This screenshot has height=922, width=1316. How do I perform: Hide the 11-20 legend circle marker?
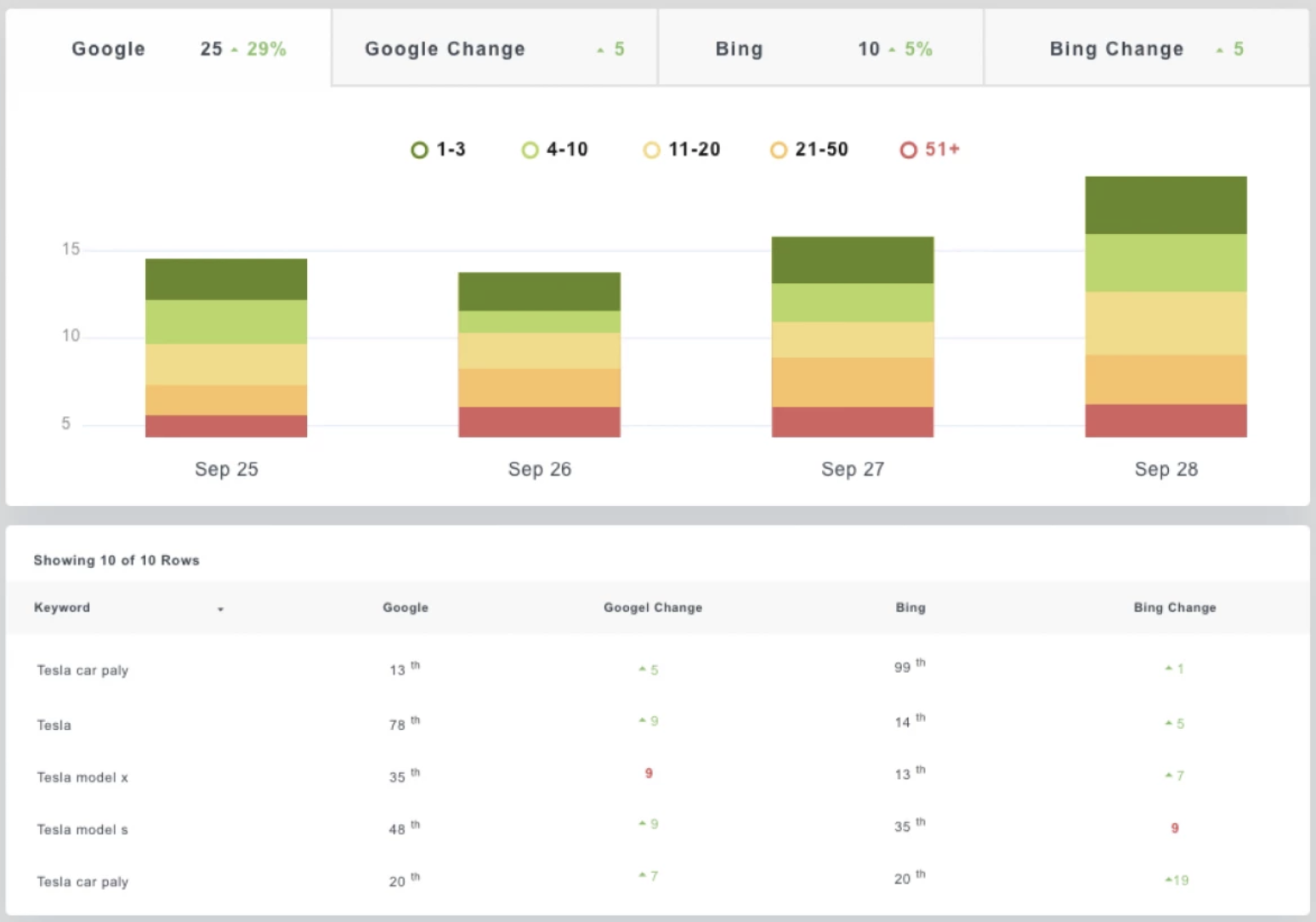click(x=651, y=151)
